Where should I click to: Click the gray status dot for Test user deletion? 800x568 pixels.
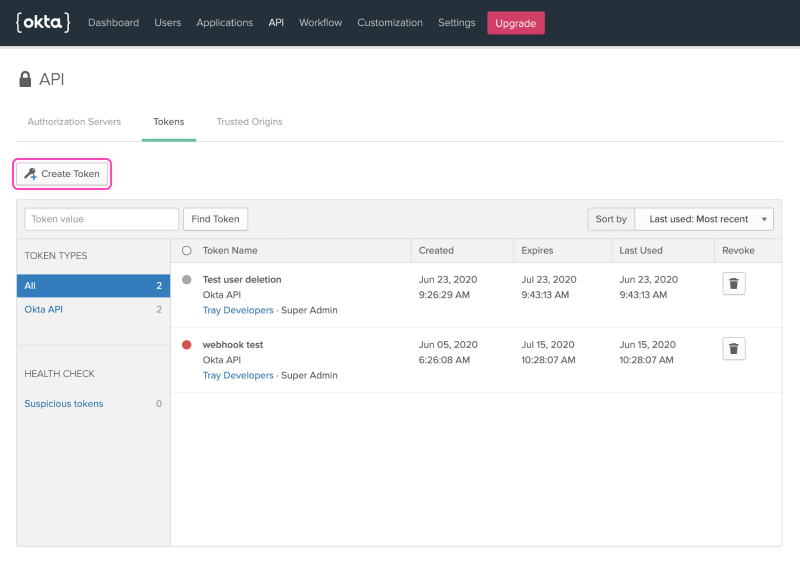(x=187, y=280)
